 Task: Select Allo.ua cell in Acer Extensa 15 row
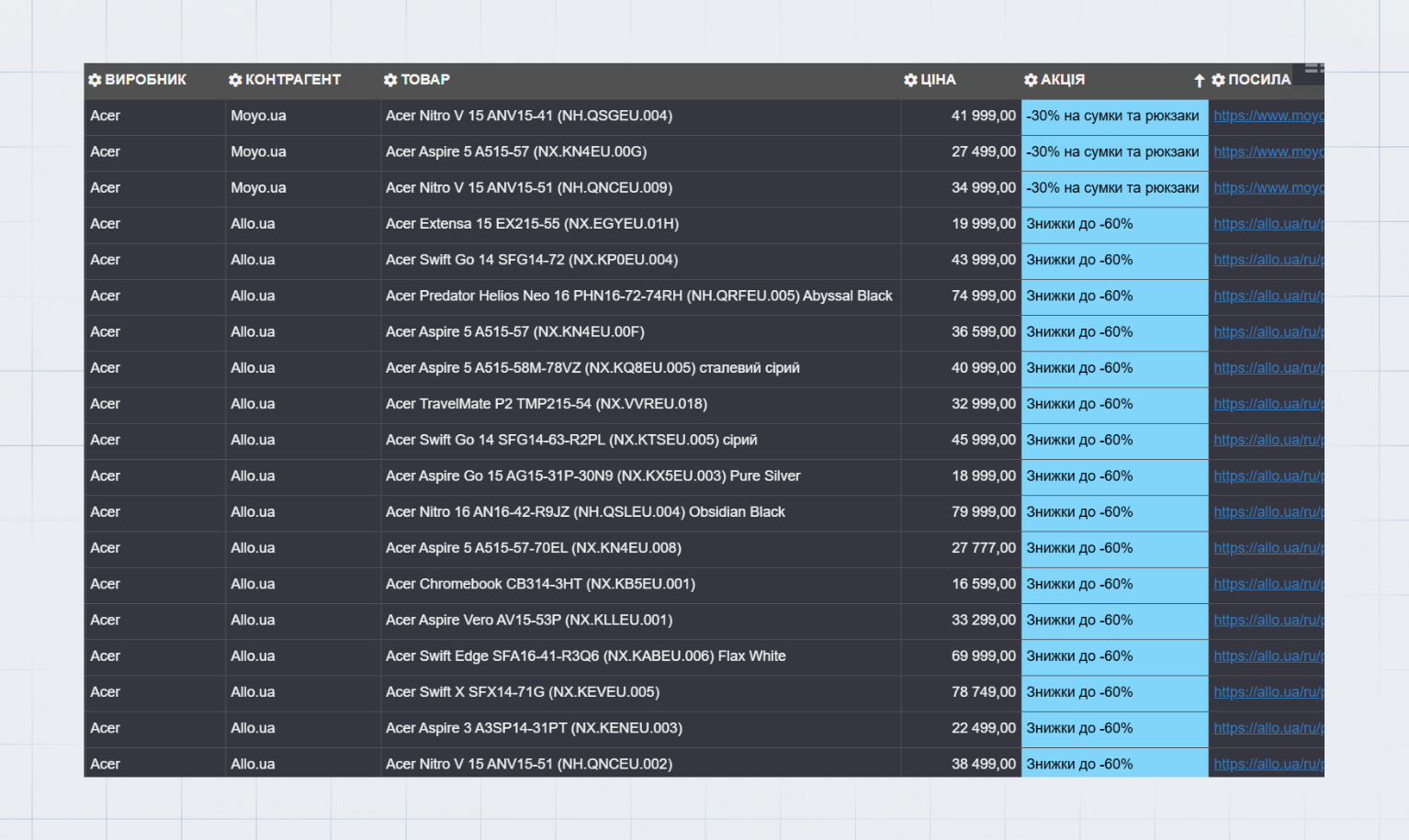click(x=302, y=224)
